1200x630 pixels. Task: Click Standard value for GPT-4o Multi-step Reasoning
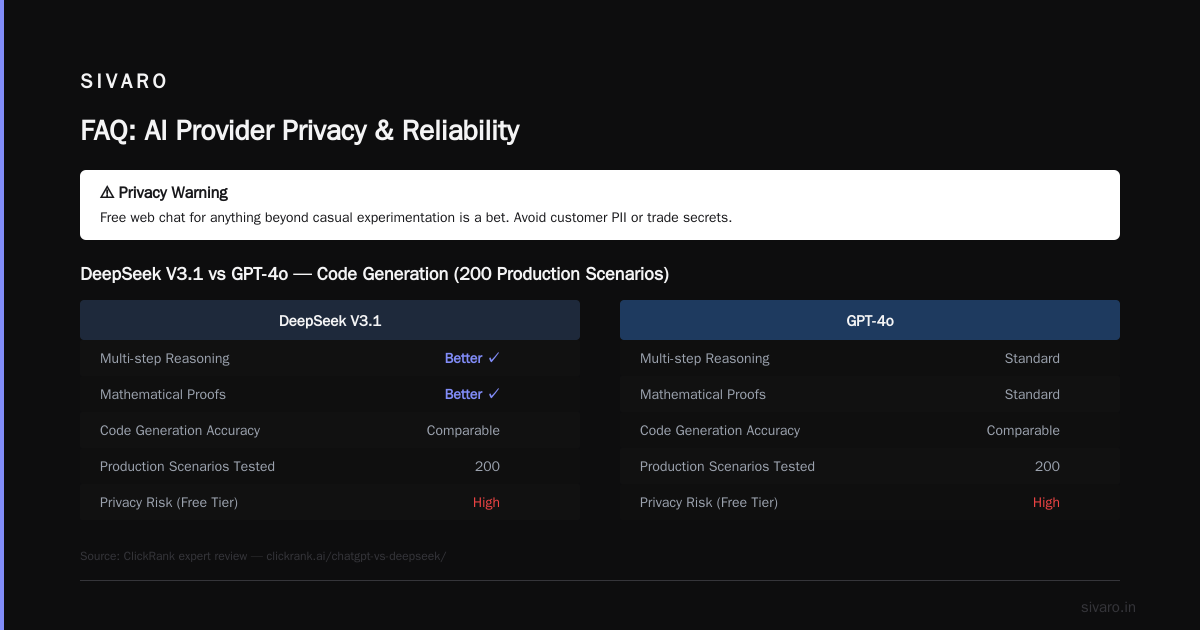coord(1032,358)
